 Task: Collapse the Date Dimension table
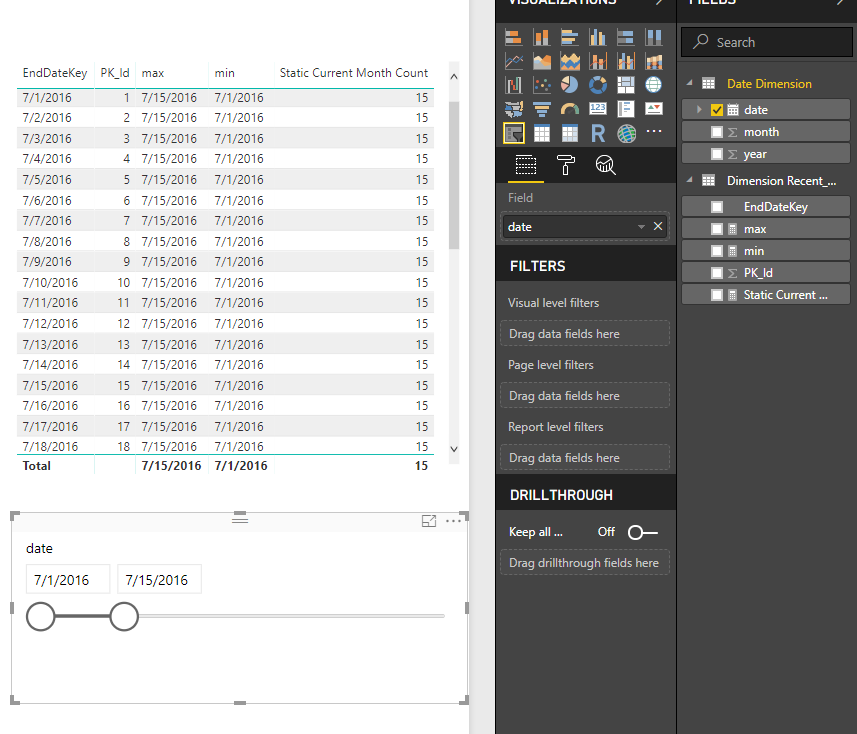(690, 83)
